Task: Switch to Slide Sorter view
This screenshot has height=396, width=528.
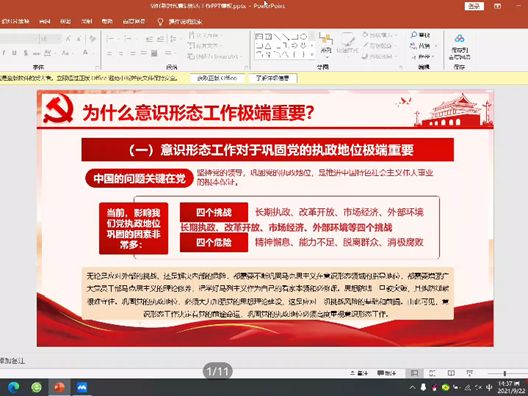Action: coord(432,373)
